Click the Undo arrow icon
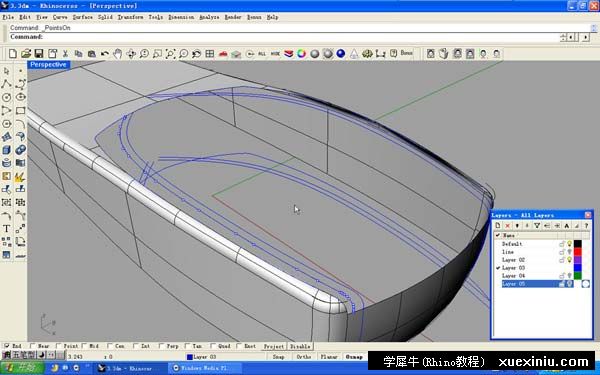 [105, 54]
